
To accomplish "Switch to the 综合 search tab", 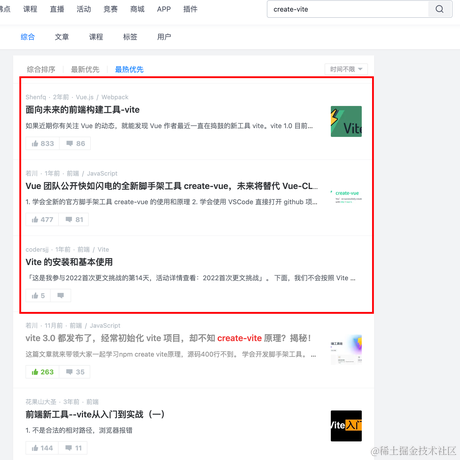I will 28,37.
